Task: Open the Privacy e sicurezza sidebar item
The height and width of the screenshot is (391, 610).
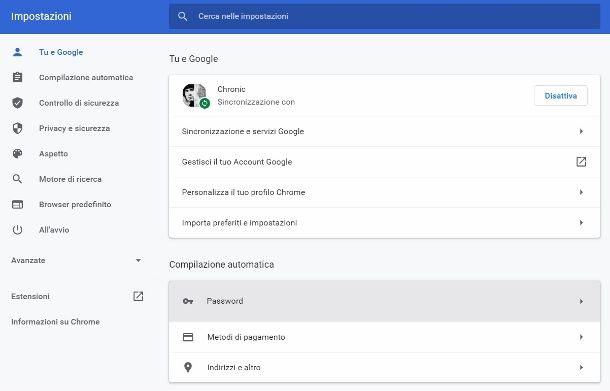Action: pyautogui.click(x=74, y=128)
